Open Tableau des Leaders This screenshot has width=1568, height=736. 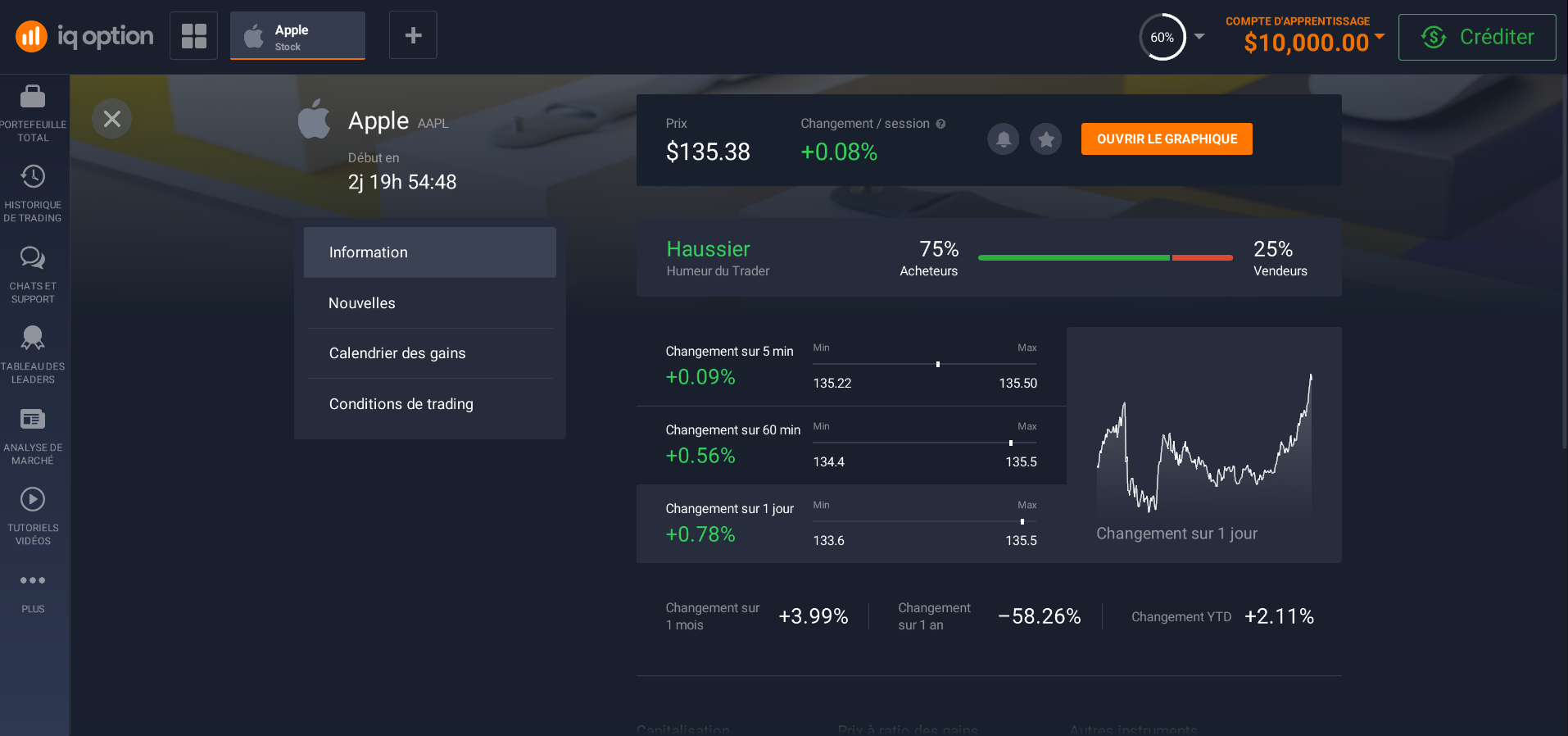click(x=33, y=356)
